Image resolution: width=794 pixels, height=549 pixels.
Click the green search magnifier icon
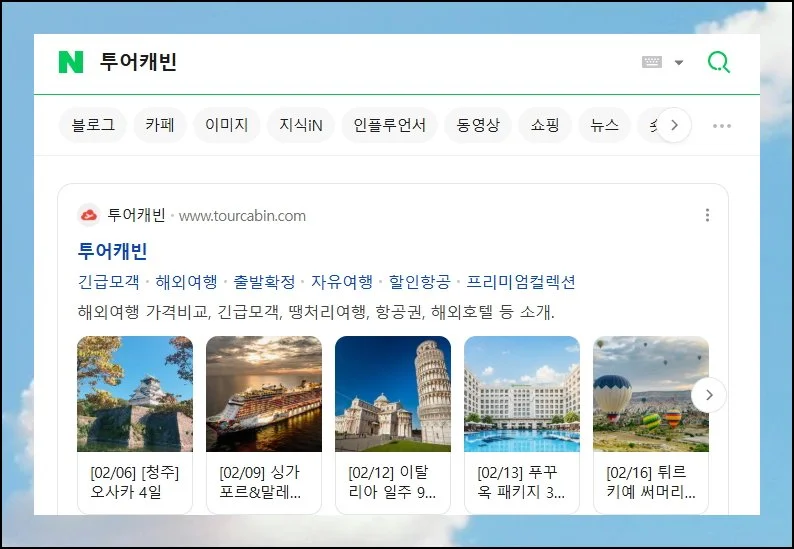(x=718, y=62)
